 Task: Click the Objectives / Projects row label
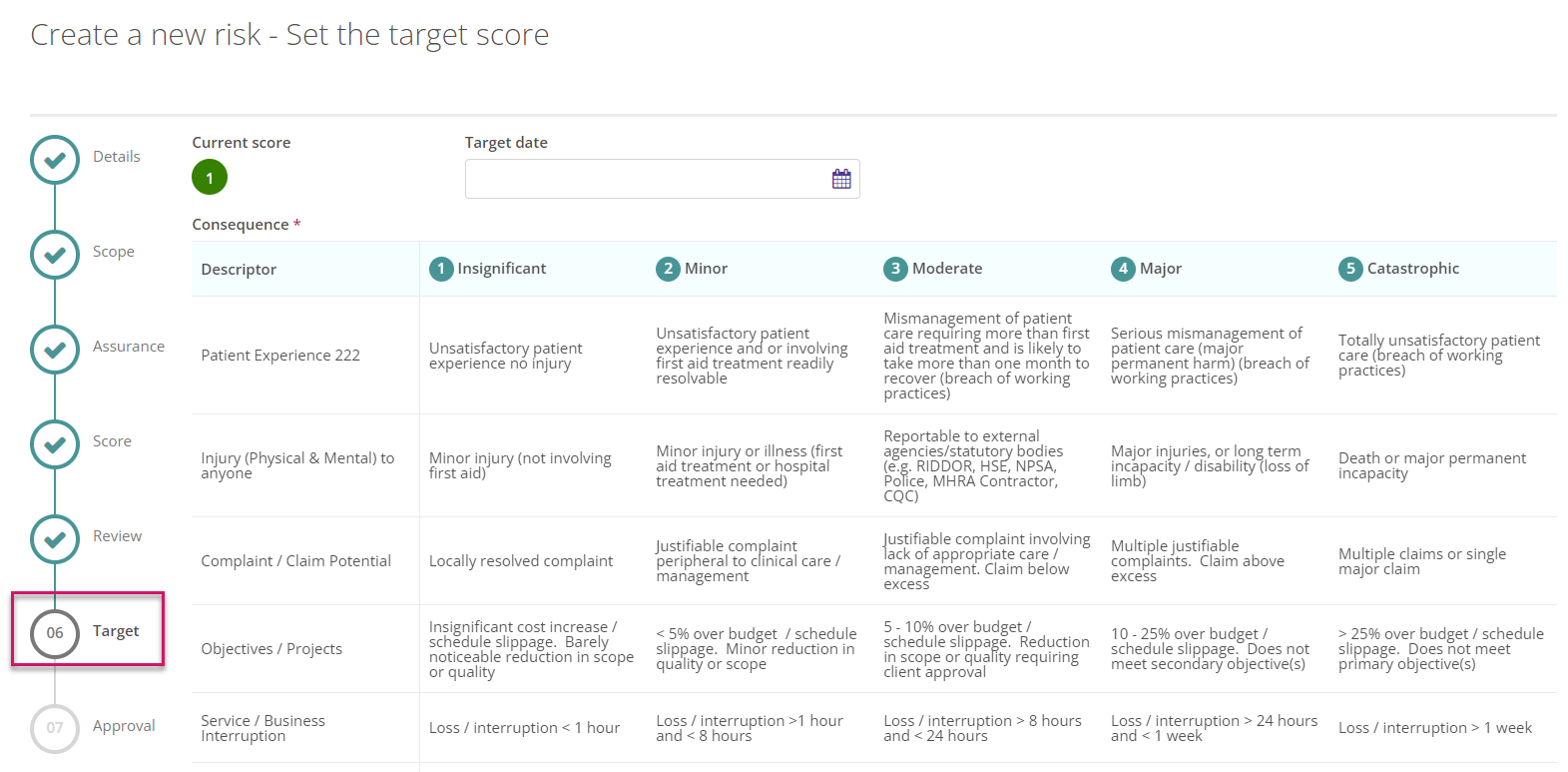(271, 649)
